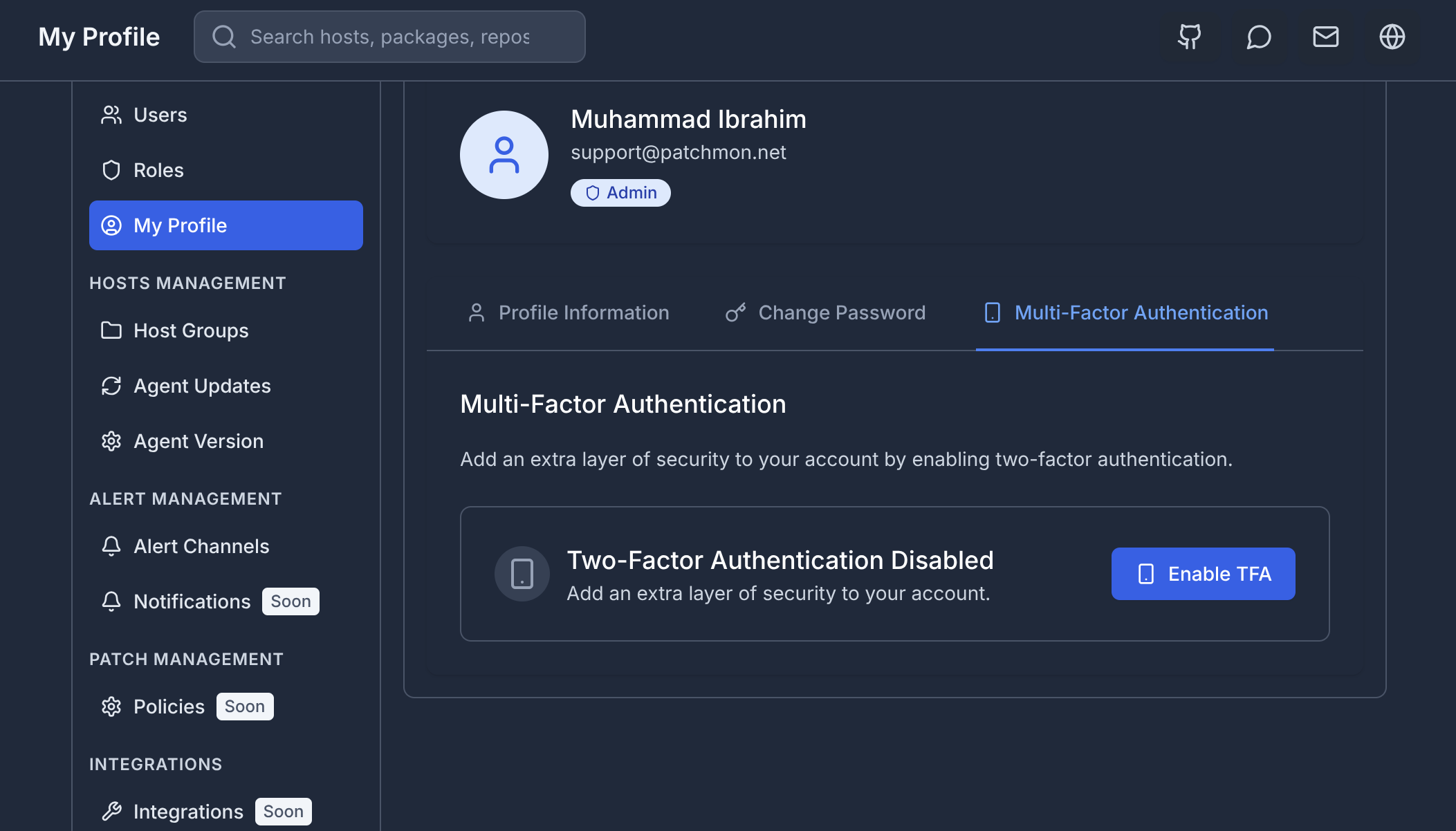Open the GitHub icon link in header

[x=1190, y=37]
